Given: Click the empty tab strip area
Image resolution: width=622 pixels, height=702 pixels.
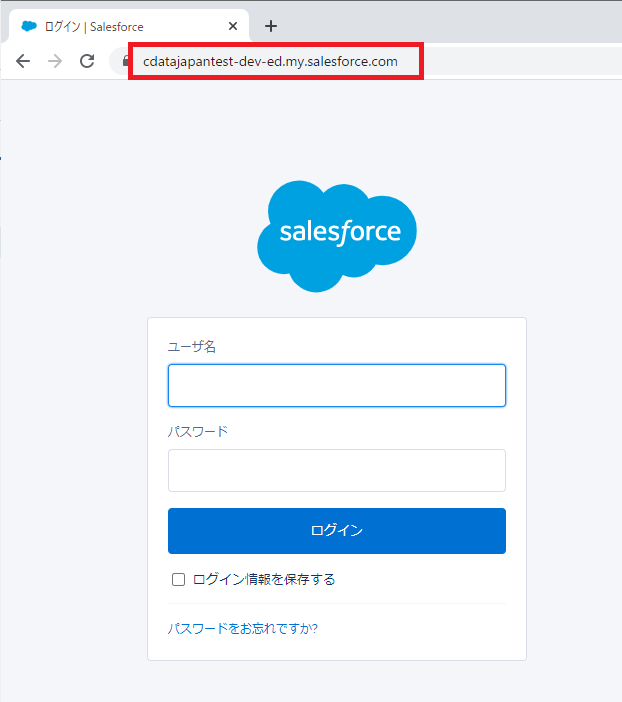Looking at the screenshot, I should (450, 25).
